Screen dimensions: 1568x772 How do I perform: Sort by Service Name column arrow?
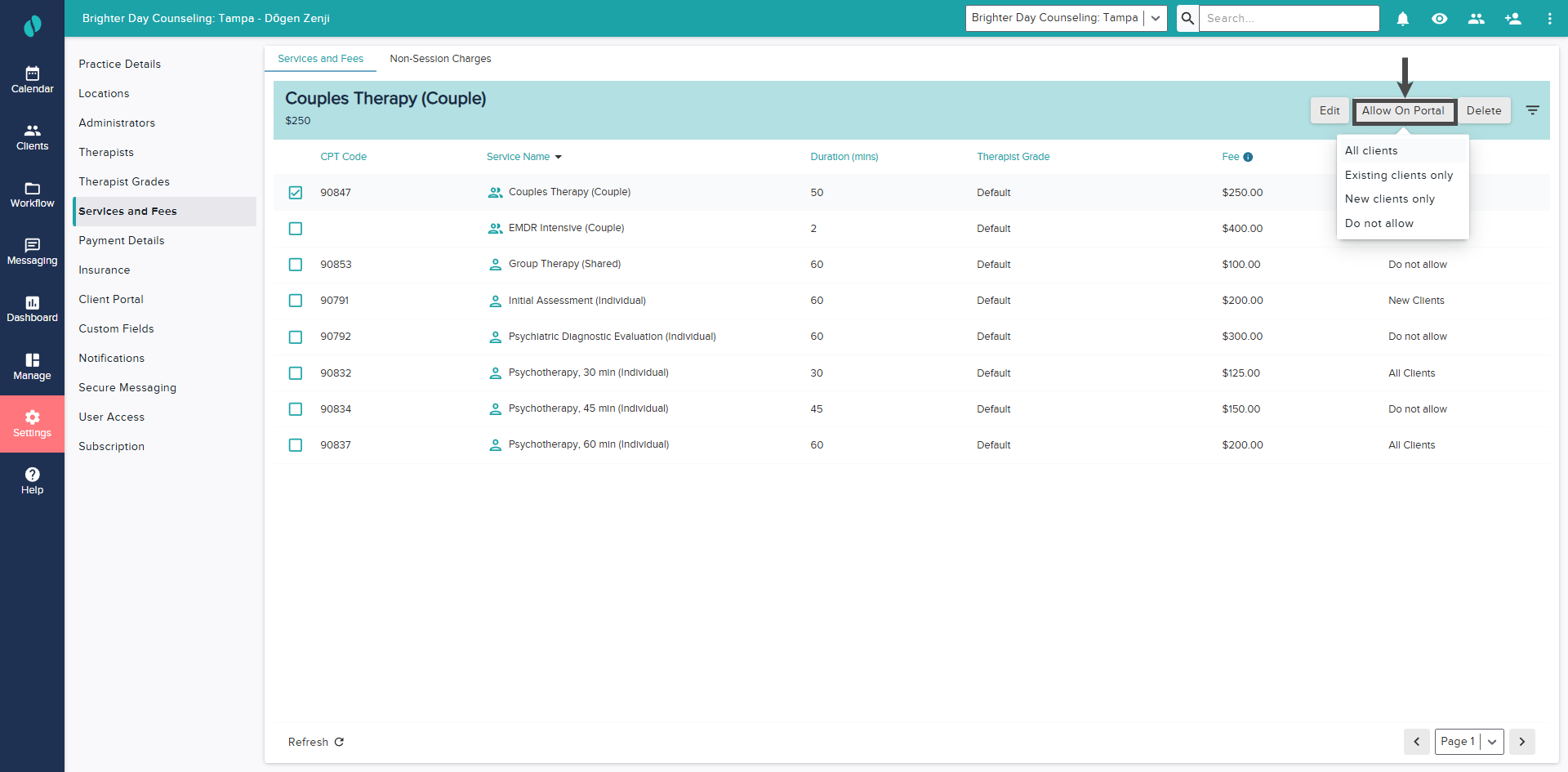click(x=559, y=157)
